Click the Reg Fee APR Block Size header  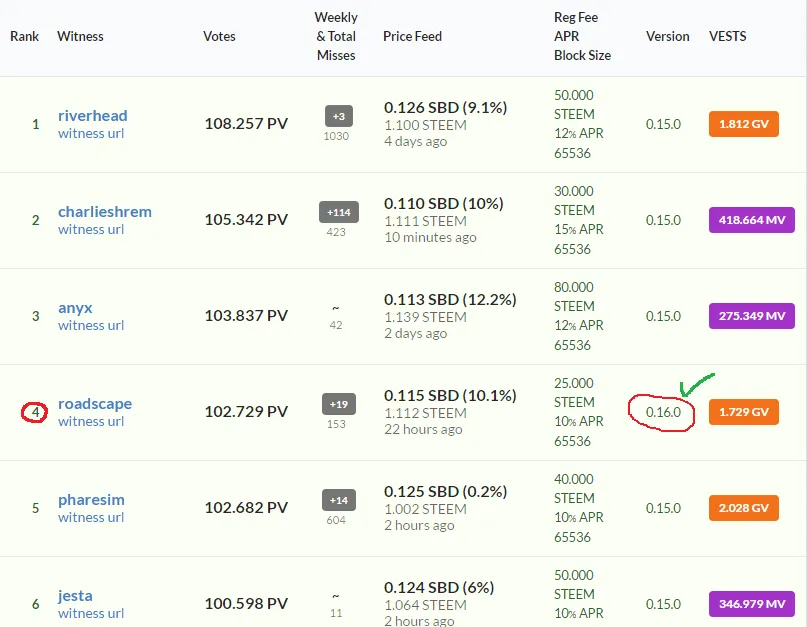pos(583,37)
